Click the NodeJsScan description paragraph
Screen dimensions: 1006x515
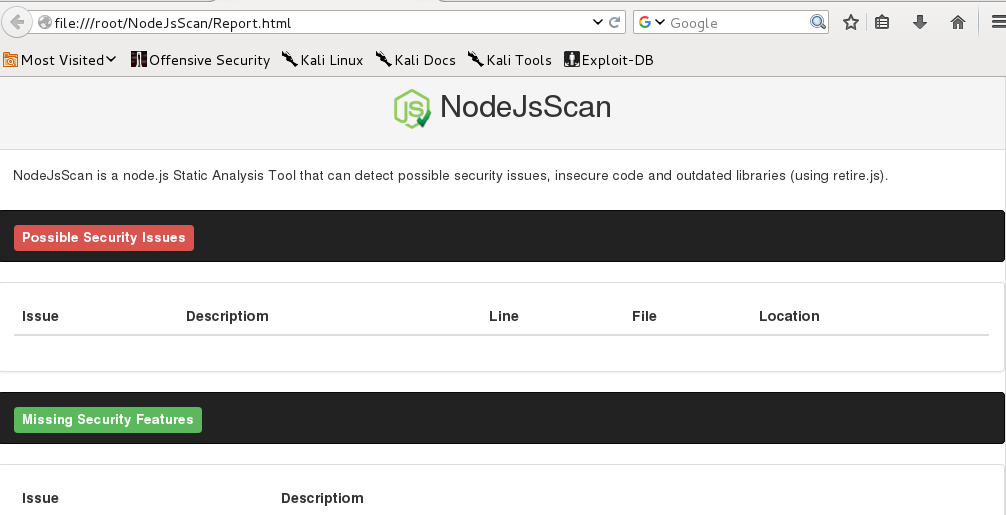click(x=450, y=176)
